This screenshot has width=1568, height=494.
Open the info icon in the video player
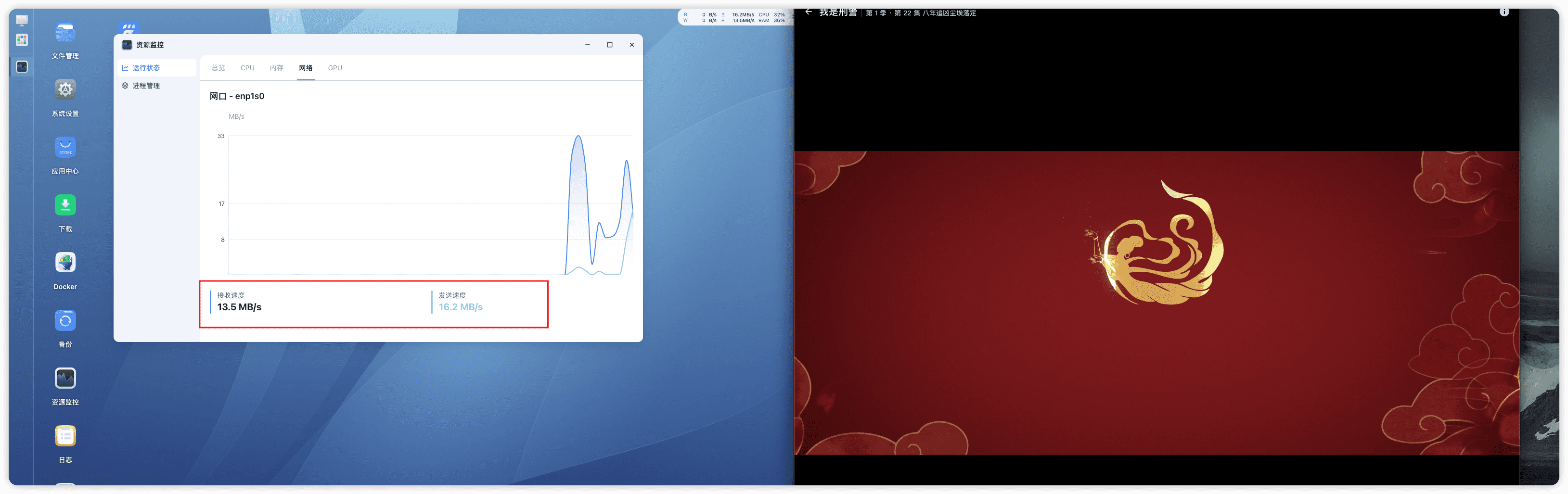tap(1504, 12)
